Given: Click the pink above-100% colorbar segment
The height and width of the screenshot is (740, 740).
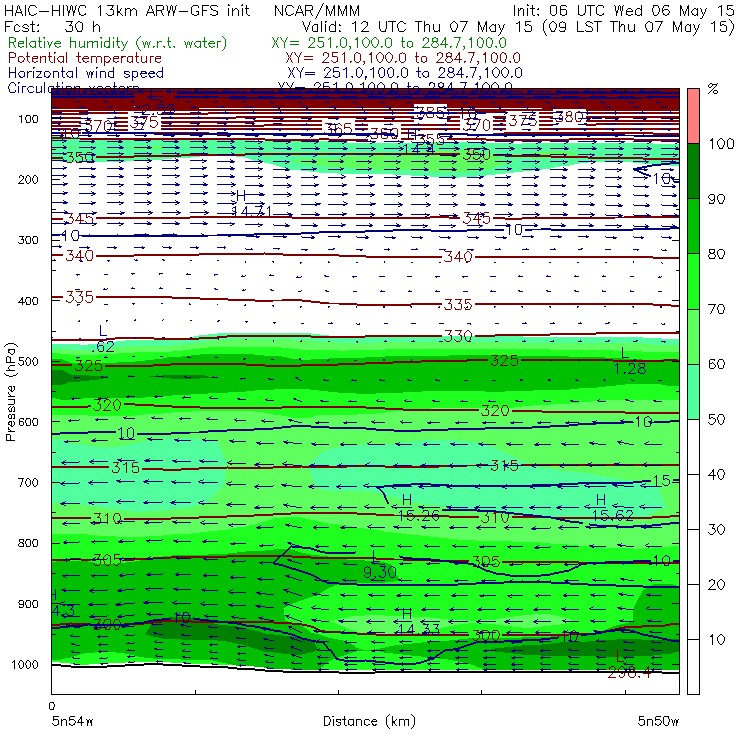Looking at the screenshot, I should [x=693, y=116].
